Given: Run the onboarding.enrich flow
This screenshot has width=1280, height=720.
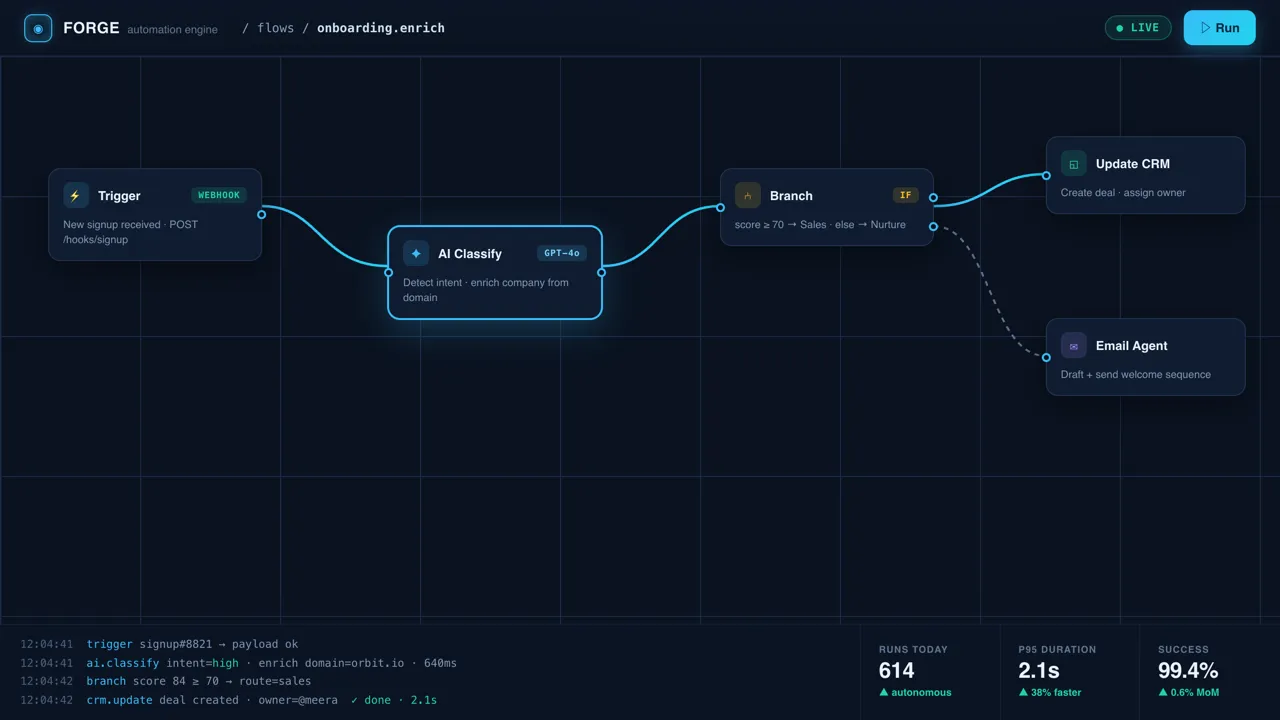Looking at the screenshot, I should [1219, 28].
